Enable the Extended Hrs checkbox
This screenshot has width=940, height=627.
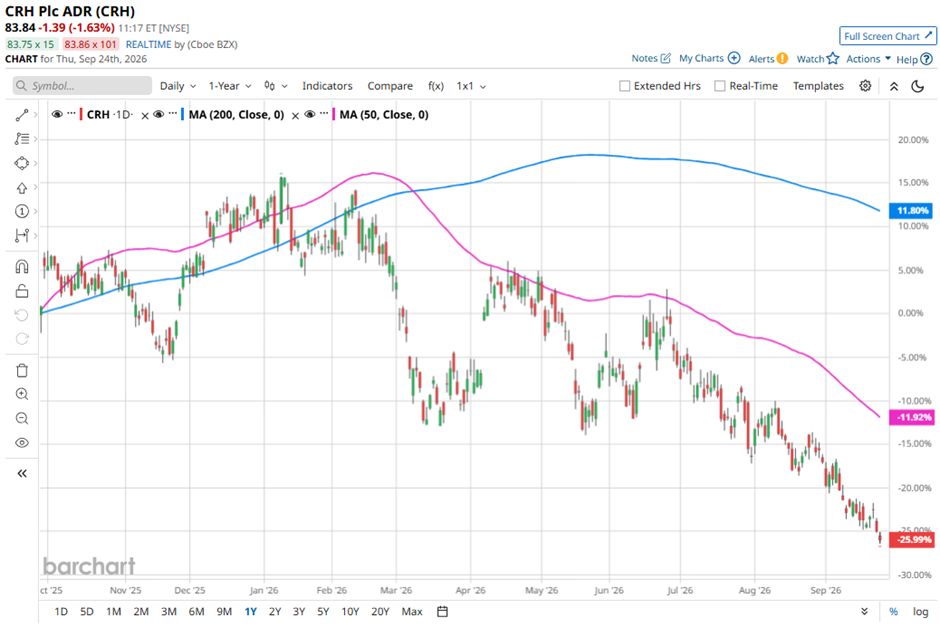[625, 86]
